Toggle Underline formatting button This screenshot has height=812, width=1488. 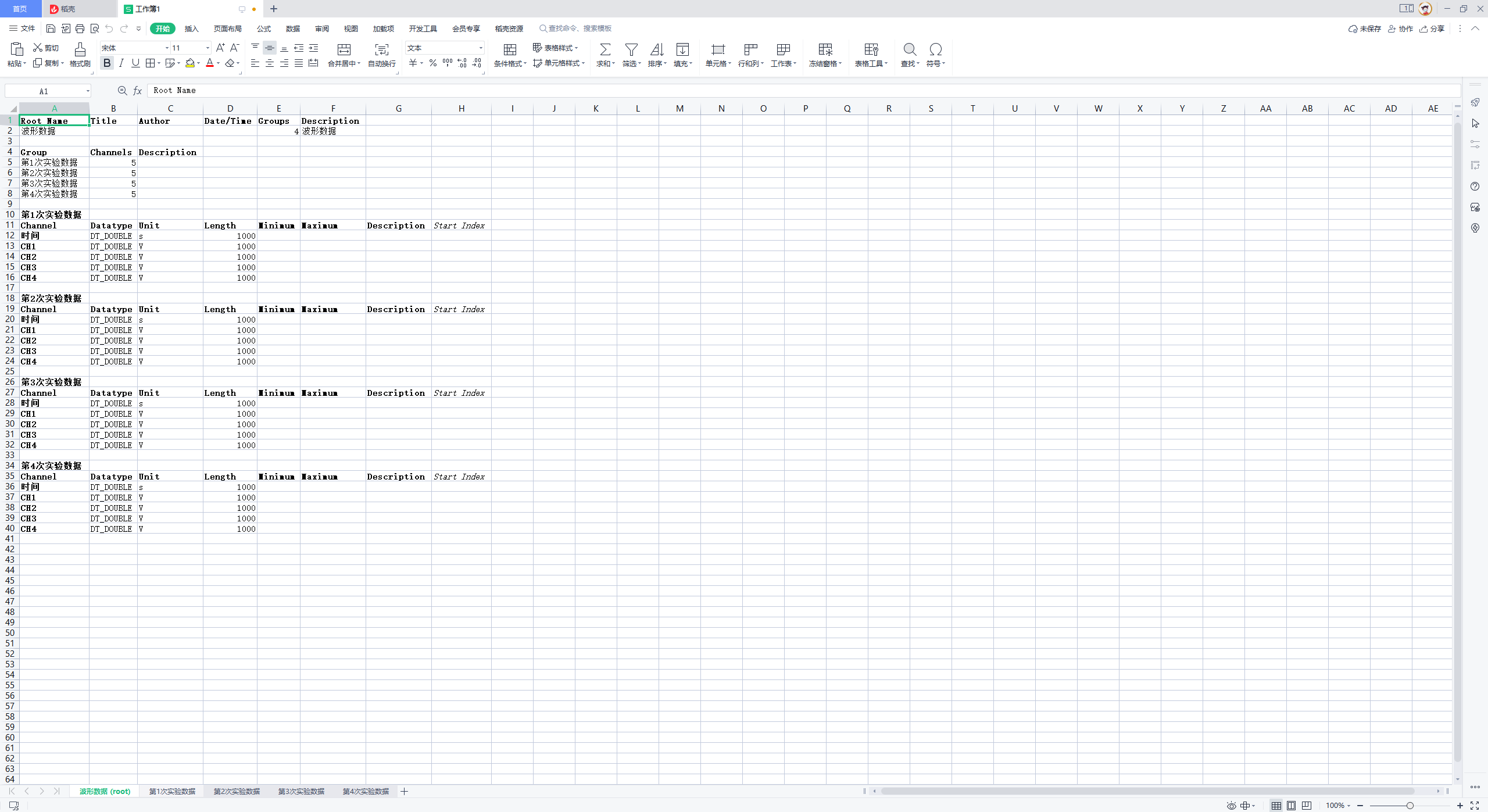click(x=135, y=63)
